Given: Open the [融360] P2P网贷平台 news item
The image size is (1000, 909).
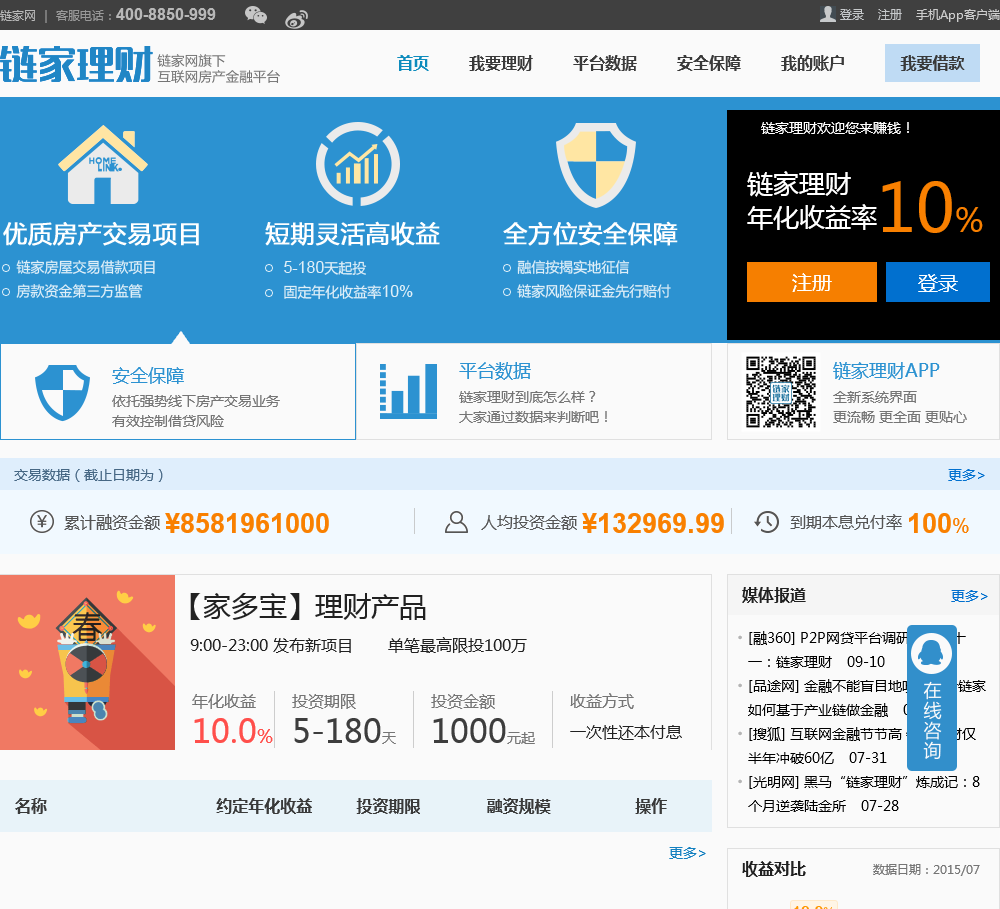Looking at the screenshot, I should click(857, 649).
